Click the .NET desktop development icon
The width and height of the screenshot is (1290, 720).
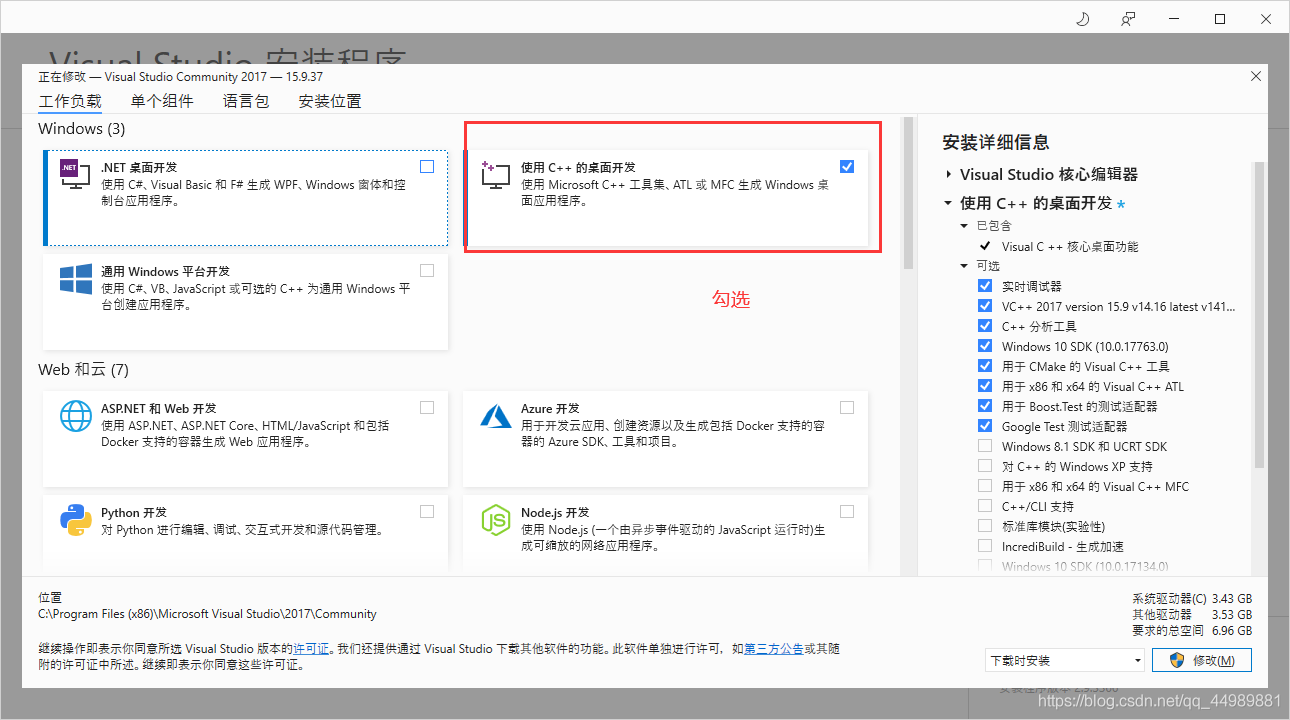pyautogui.click(x=76, y=175)
